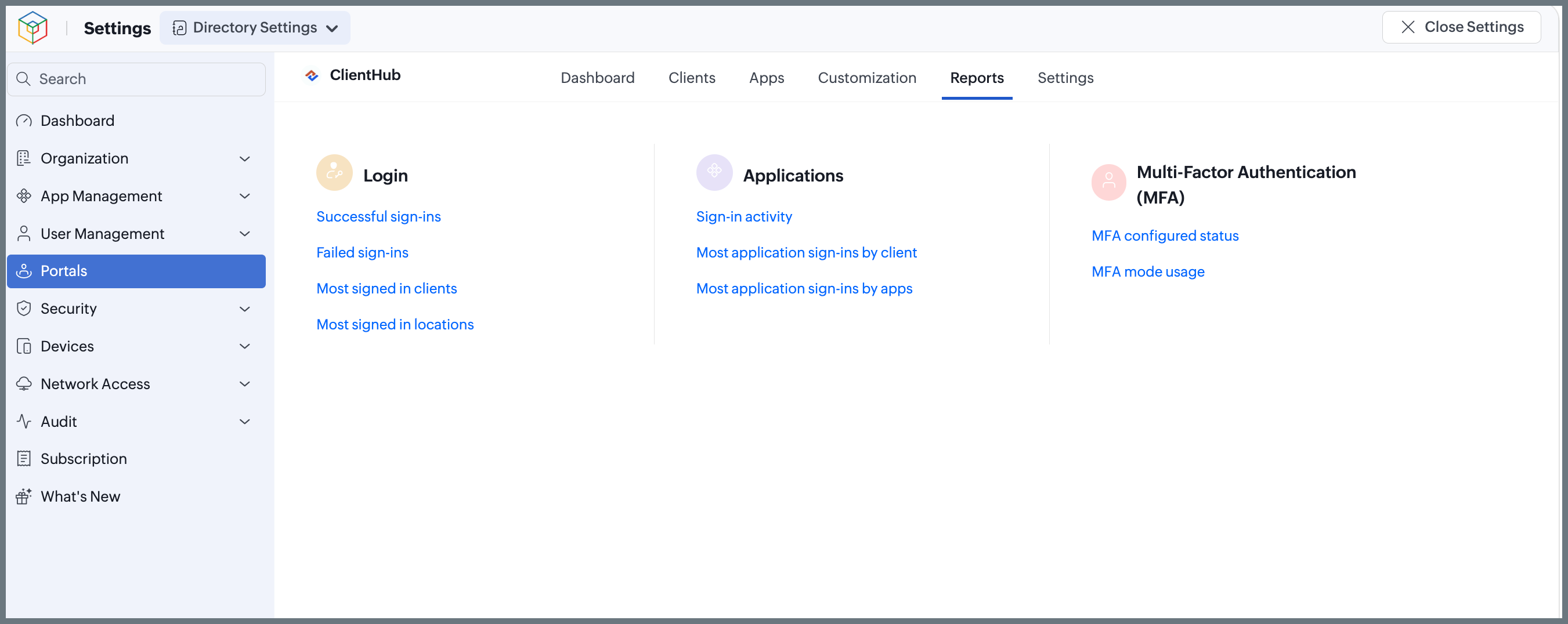Image resolution: width=1568 pixels, height=624 pixels.
Task: Click the ClientHub portal name
Action: (x=365, y=75)
